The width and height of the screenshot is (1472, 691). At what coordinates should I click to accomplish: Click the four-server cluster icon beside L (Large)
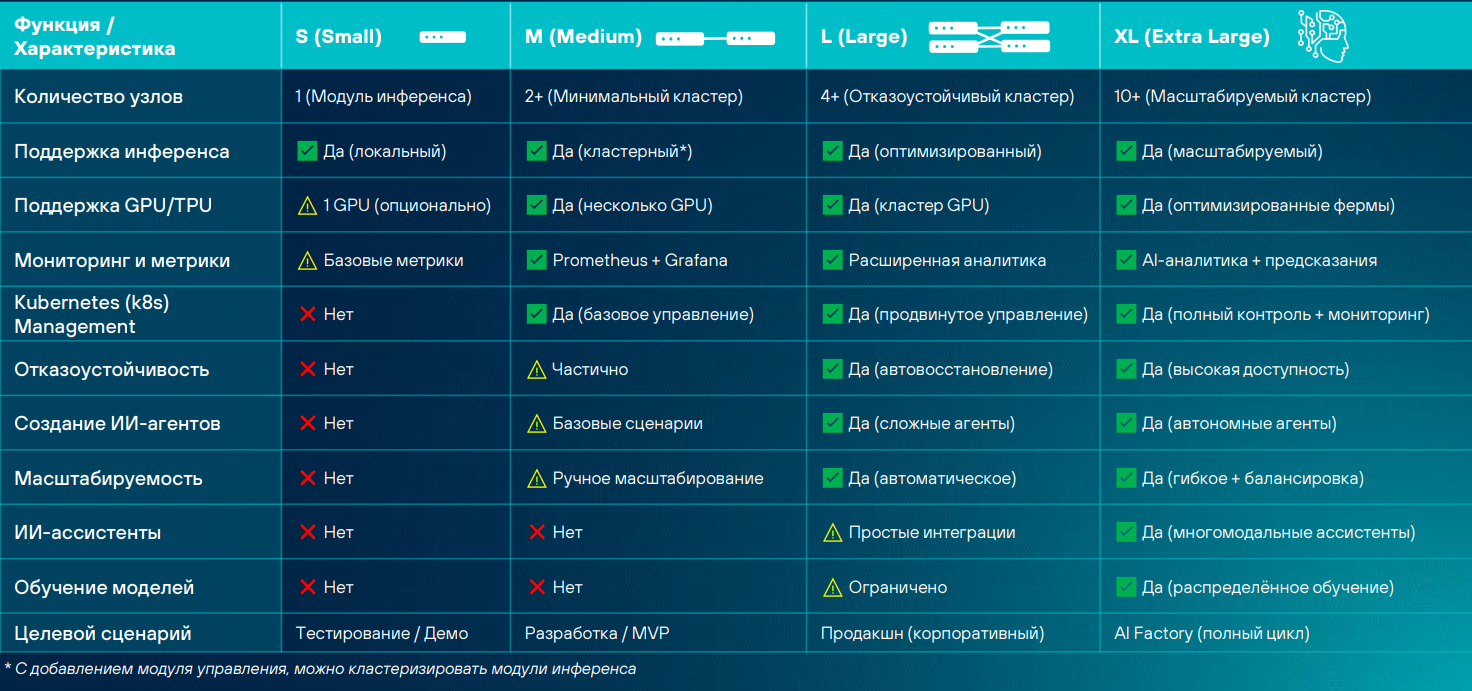pyautogui.click(x=989, y=37)
